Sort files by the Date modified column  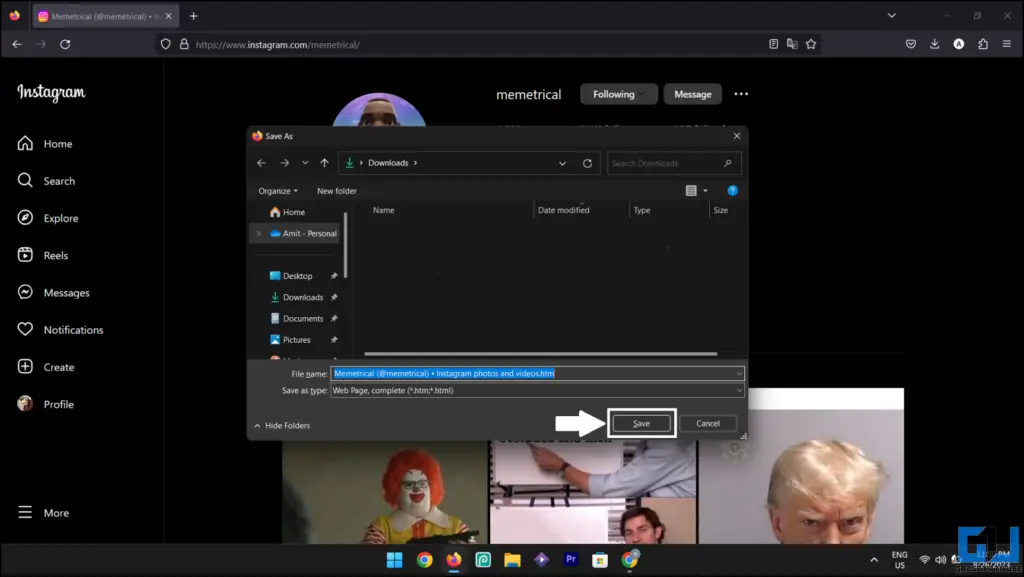[x=564, y=210]
